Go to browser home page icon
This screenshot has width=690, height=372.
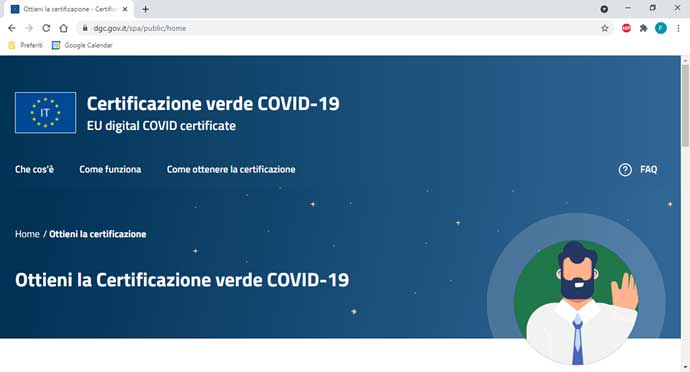[x=63, y=28]
